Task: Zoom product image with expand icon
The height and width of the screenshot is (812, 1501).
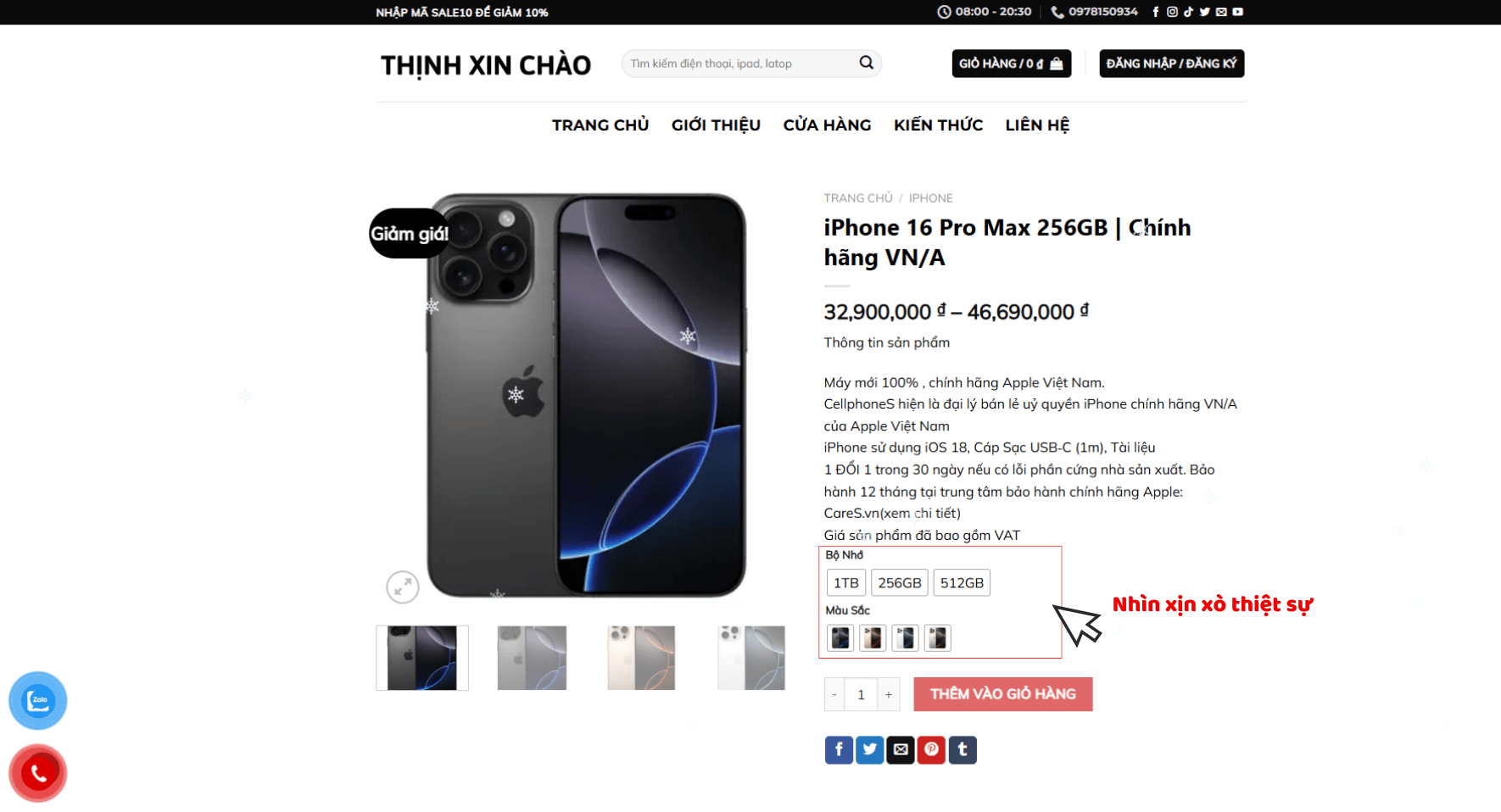Action: (403, 587)
